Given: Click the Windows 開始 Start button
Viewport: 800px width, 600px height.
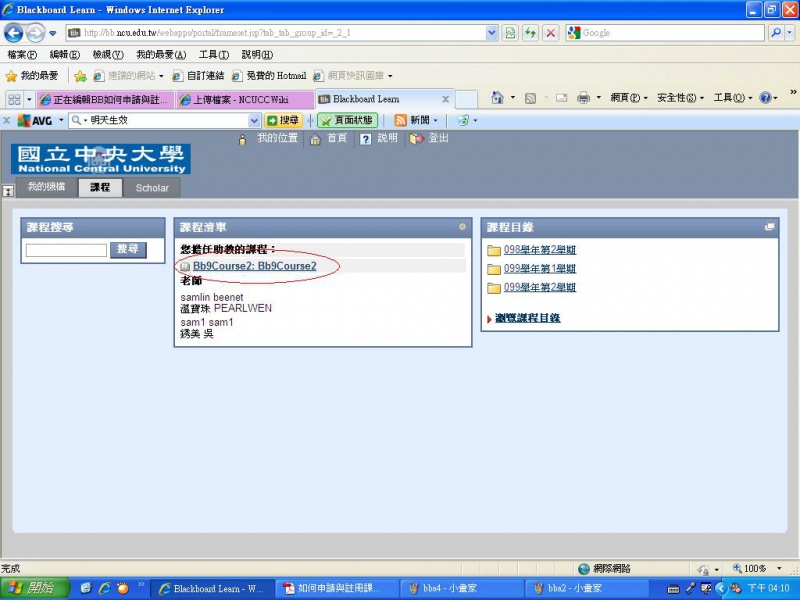Looking at the screenshot, I should tap(34, 588).
